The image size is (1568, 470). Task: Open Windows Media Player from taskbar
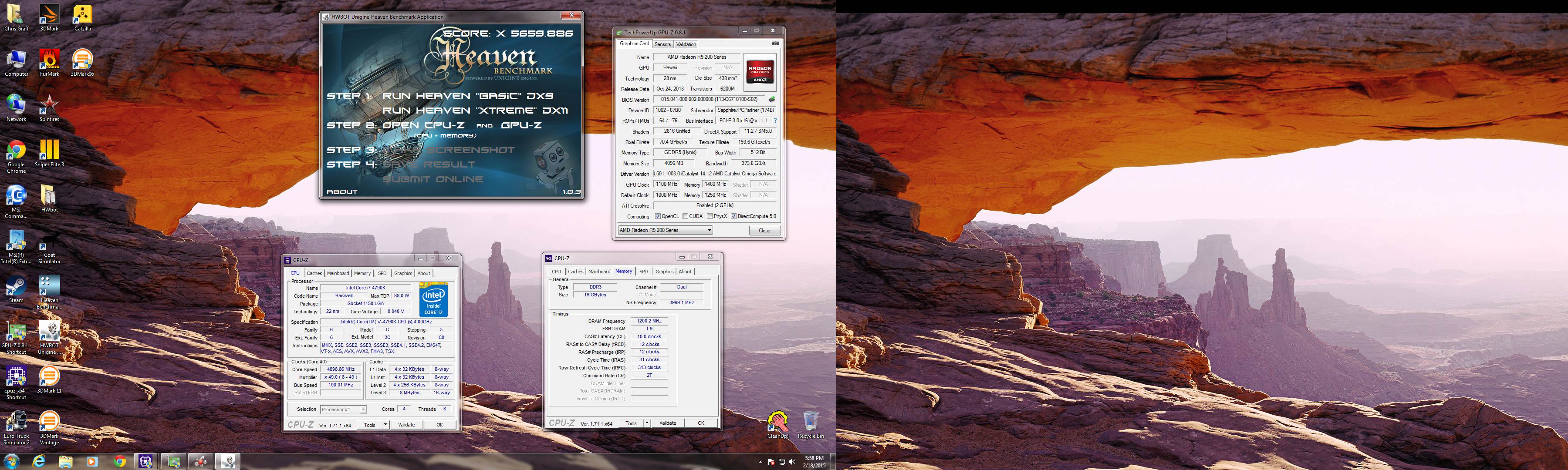pyautogui.click(x=92, y=461)
